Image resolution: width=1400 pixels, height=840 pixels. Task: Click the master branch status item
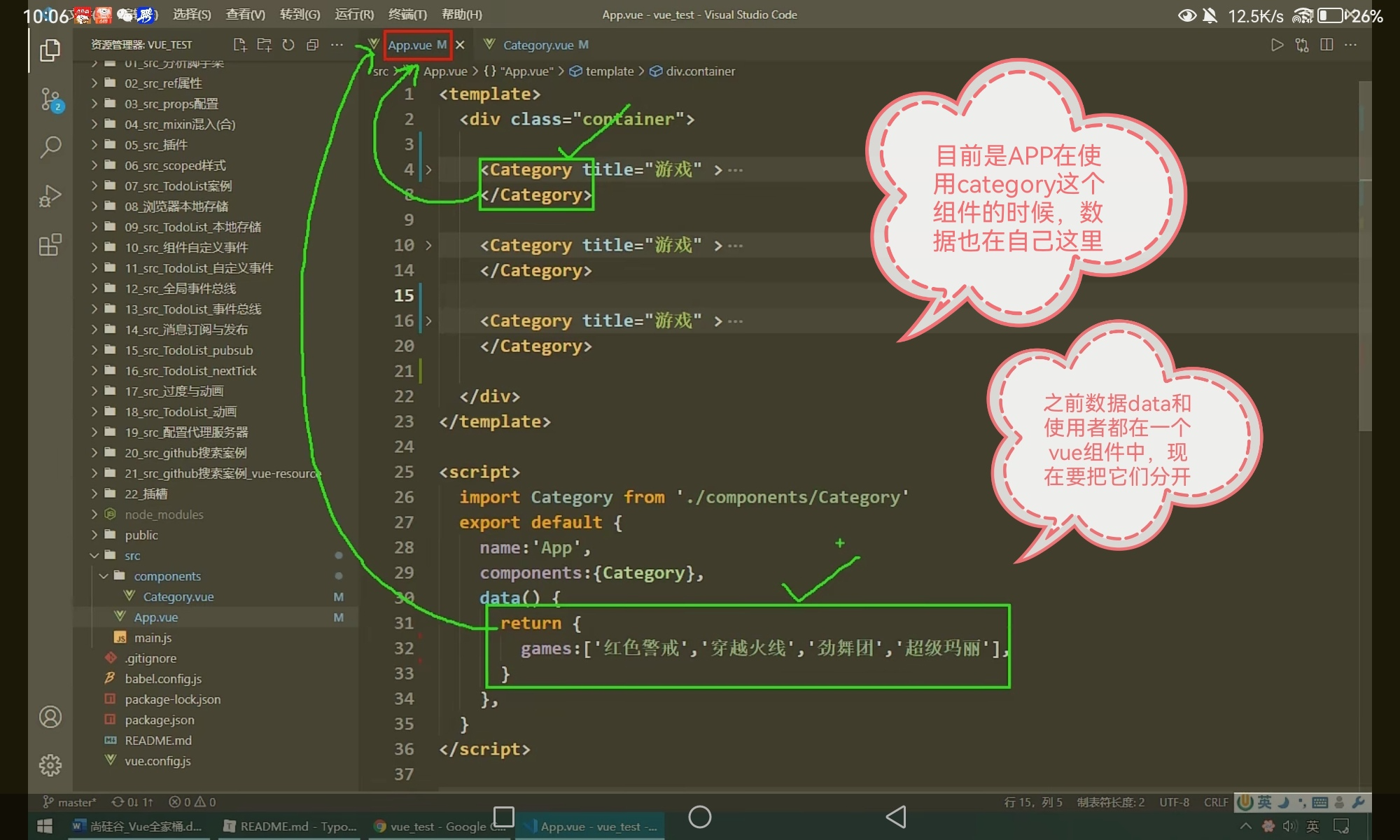pyautogui.click(x=70, y=802)
